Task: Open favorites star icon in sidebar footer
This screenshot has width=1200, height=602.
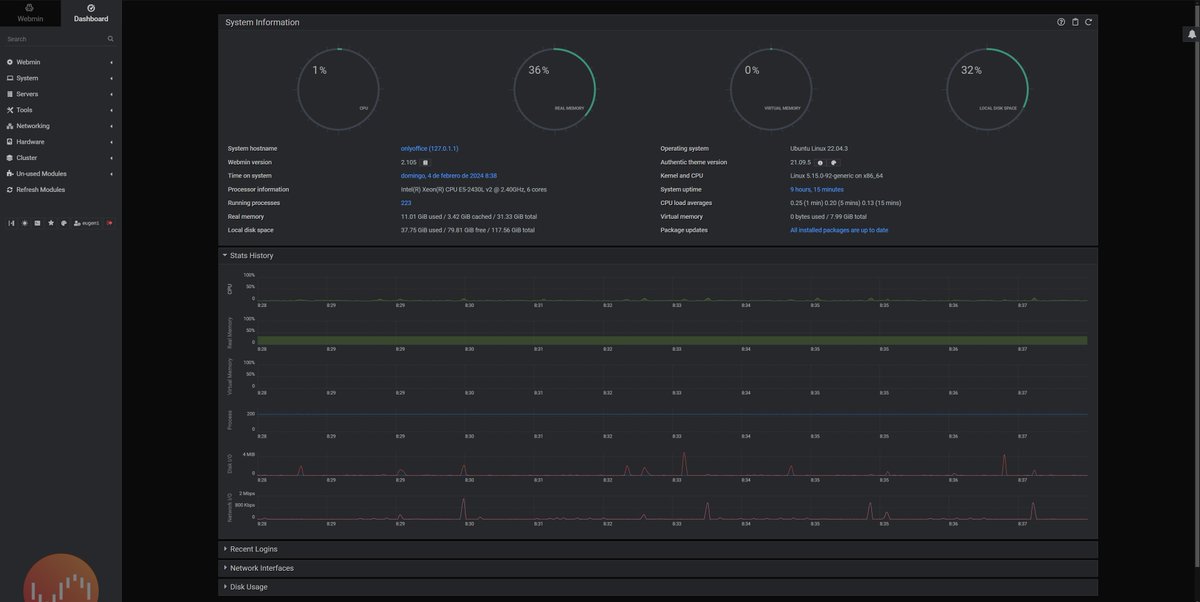Action: pos(51,223)
